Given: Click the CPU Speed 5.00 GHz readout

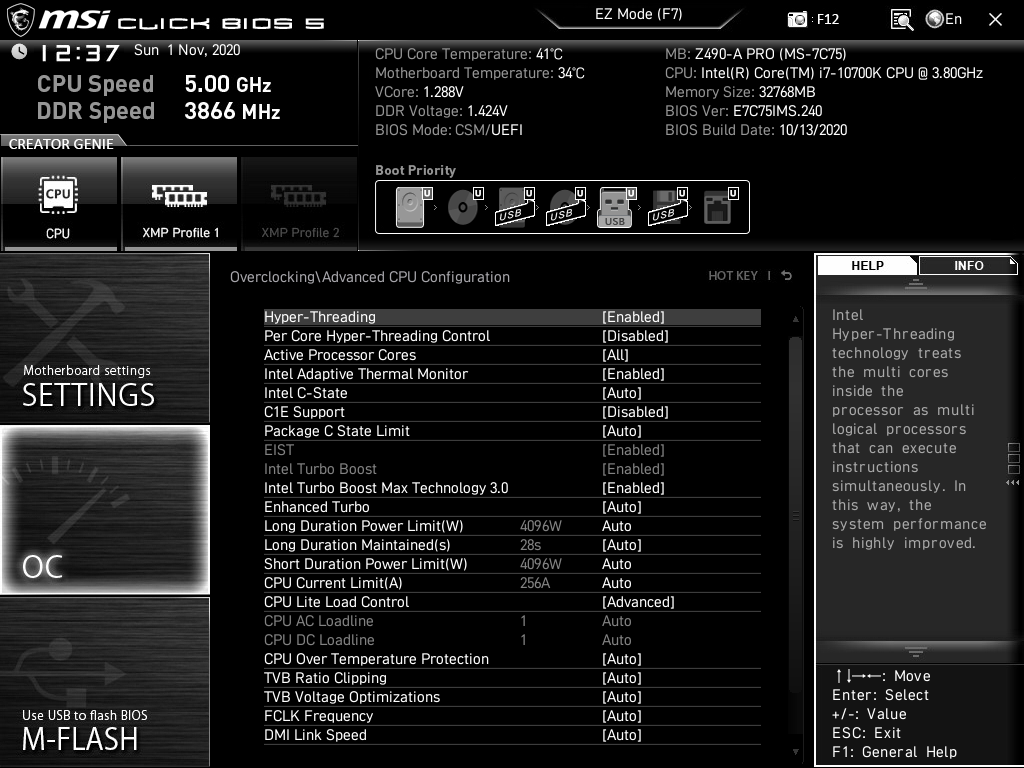Looking at the screenshot, I should point(154,84).
